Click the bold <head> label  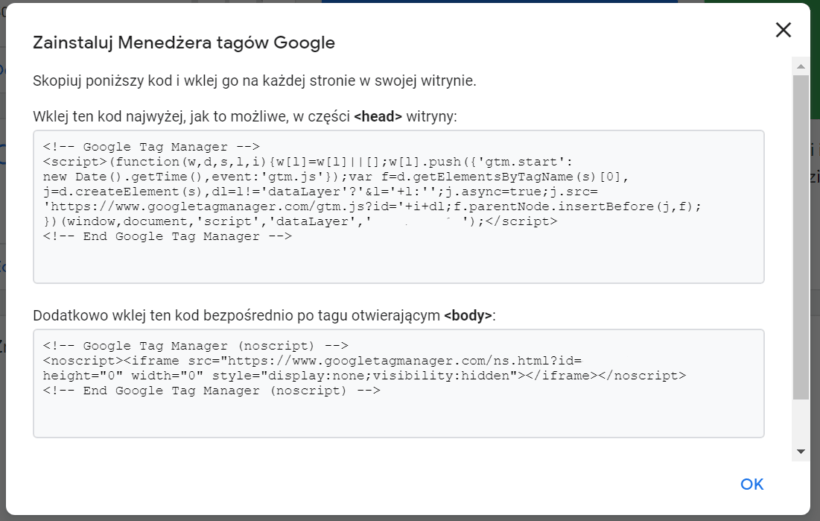(x=378, y=116)
